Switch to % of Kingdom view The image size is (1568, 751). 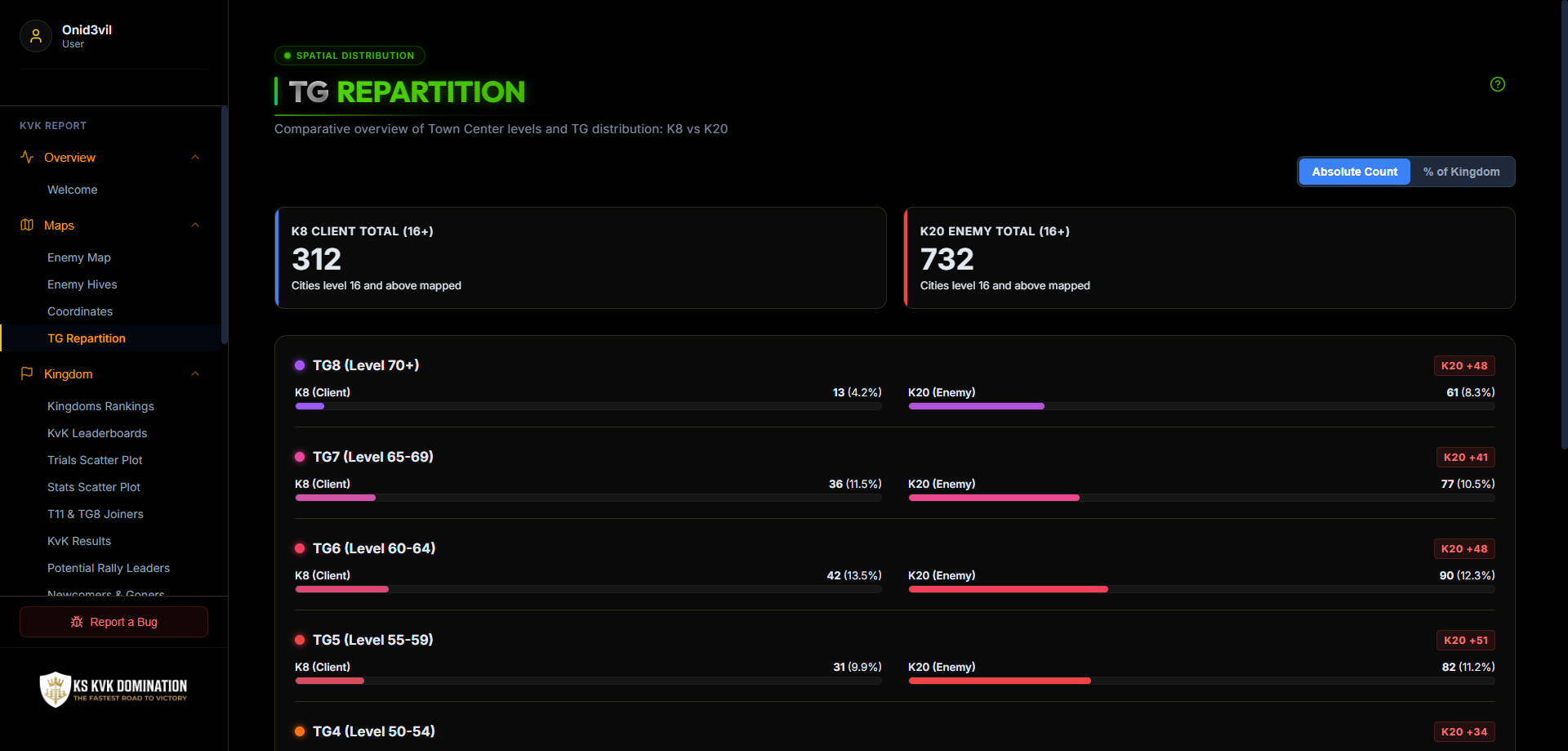pos(1461,172)
